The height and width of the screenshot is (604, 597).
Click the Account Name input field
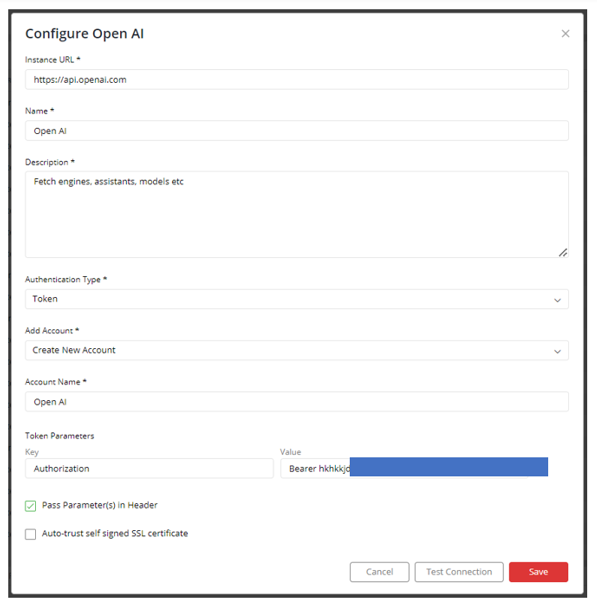(x=297, y=402)
